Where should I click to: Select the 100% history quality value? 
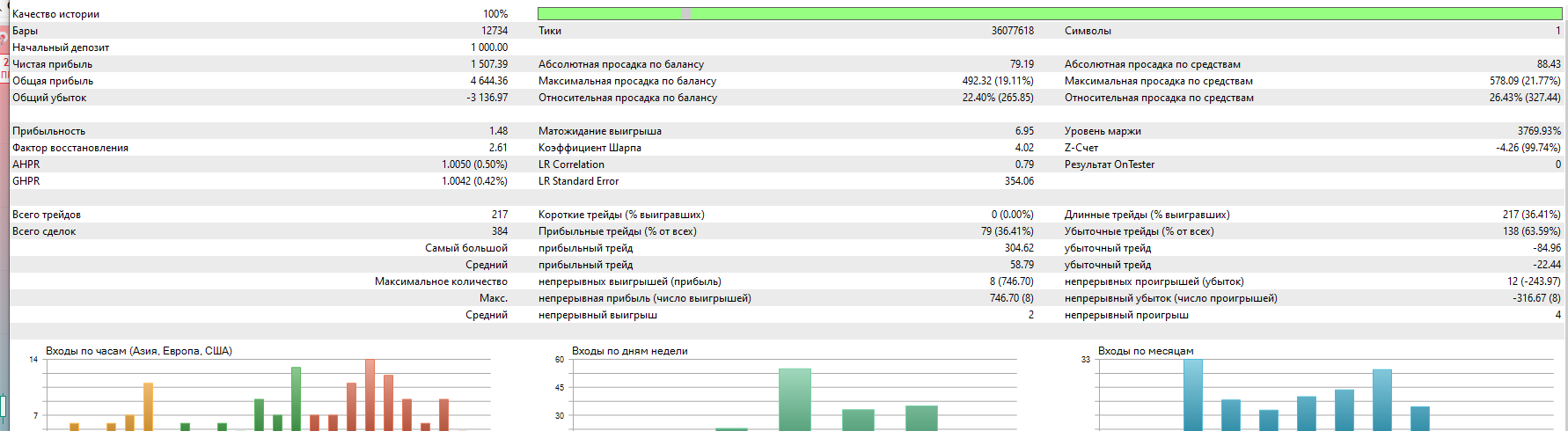point(495,14)
